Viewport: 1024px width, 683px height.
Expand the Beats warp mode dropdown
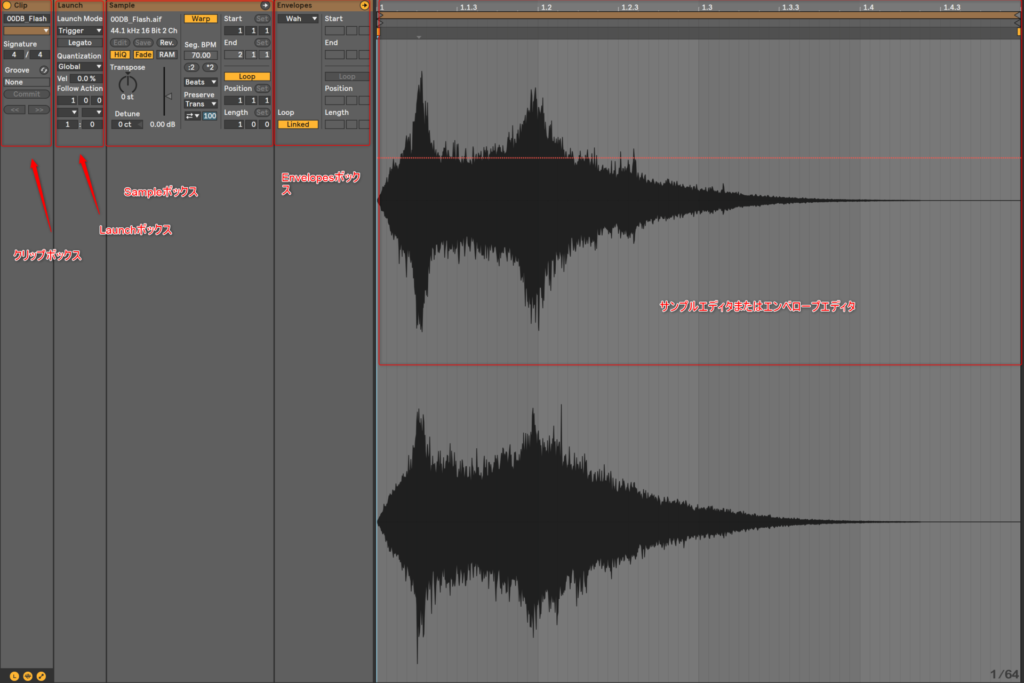coord(200,82)
